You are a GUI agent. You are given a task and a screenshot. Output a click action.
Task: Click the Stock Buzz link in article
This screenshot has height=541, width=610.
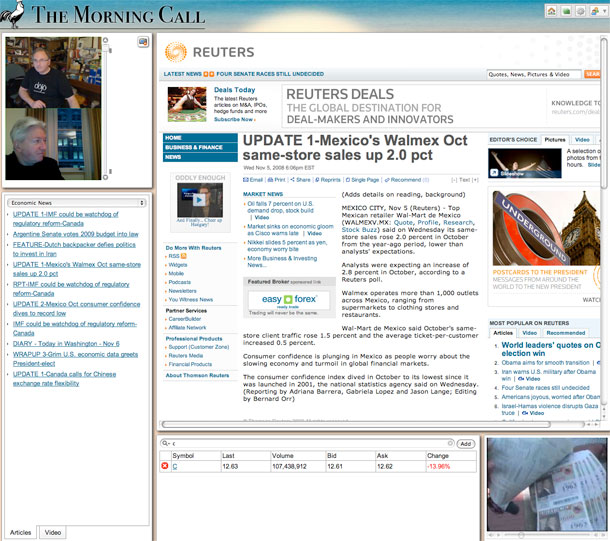359,230
